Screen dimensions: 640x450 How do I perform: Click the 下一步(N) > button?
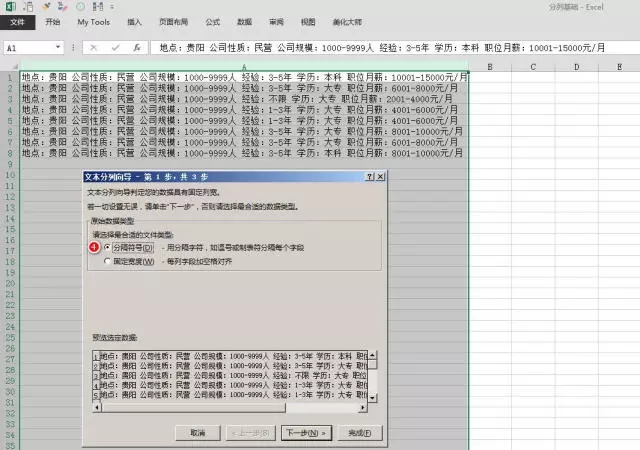tap(306, 433)
